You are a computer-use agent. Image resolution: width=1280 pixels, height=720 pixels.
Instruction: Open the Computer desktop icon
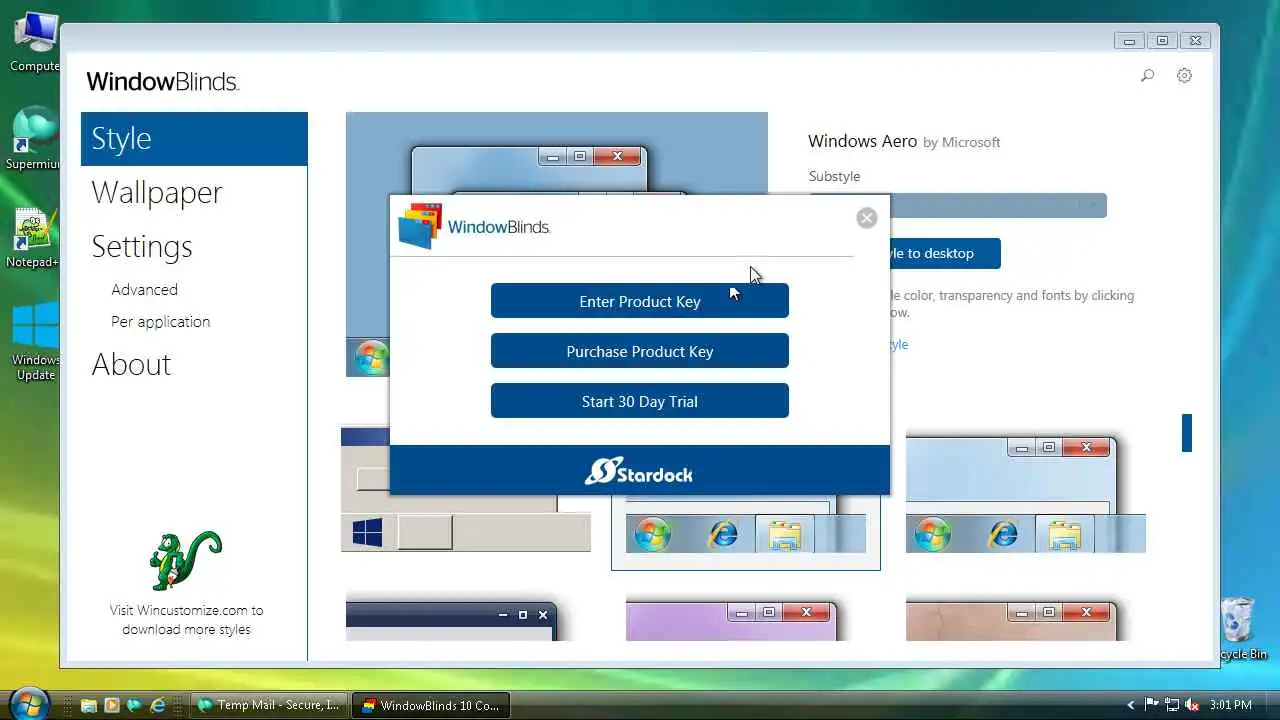pos(35,42)
